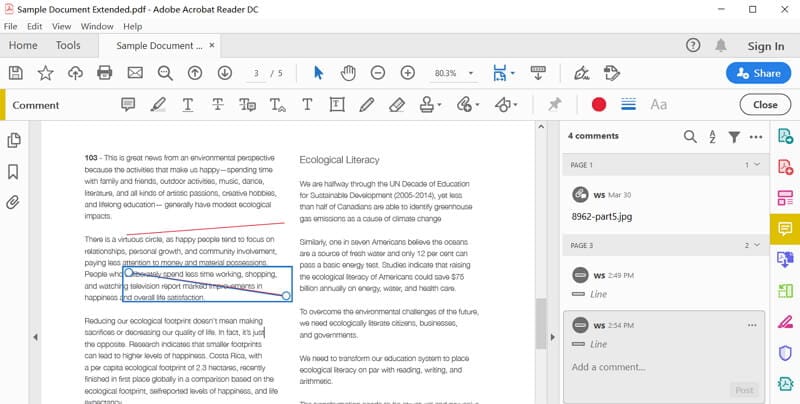Open options for 2:54 PM comment
800x404 pixels.
(752, 325)
